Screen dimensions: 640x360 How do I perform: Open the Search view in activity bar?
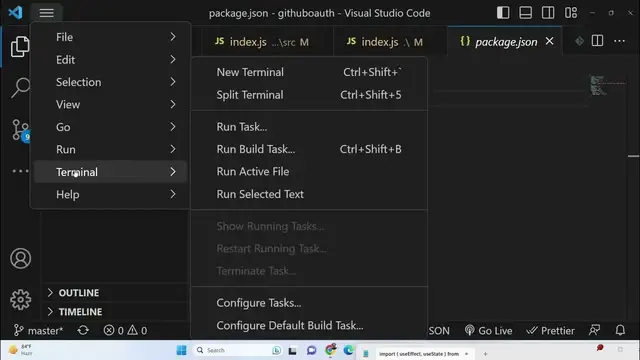click(x=20, y=87)
